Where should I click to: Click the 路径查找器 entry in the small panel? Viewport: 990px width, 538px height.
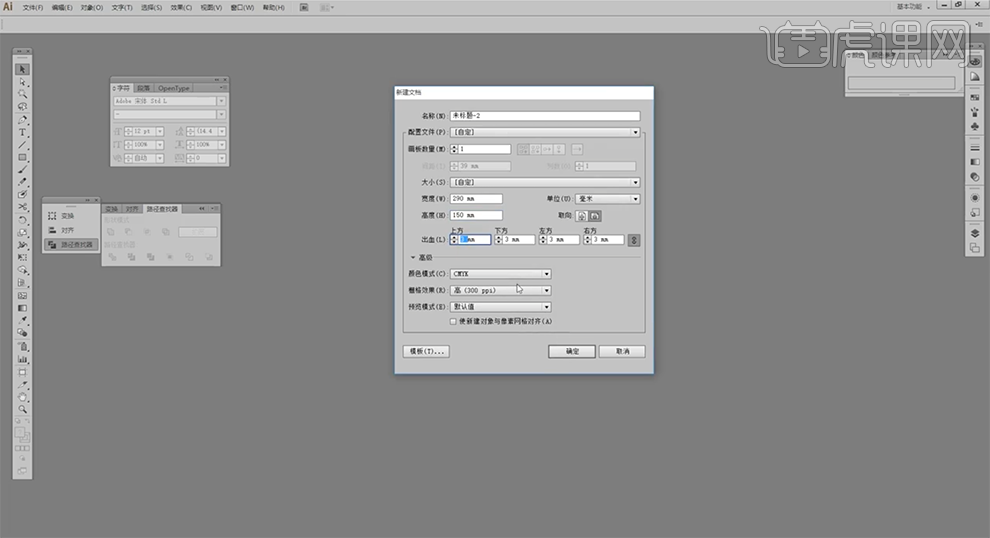click(x=71, y=244)
